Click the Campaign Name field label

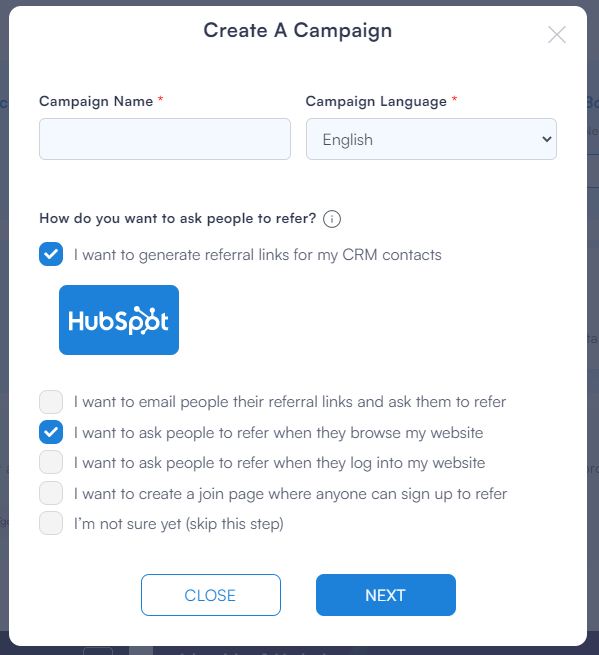pos(96,102)
